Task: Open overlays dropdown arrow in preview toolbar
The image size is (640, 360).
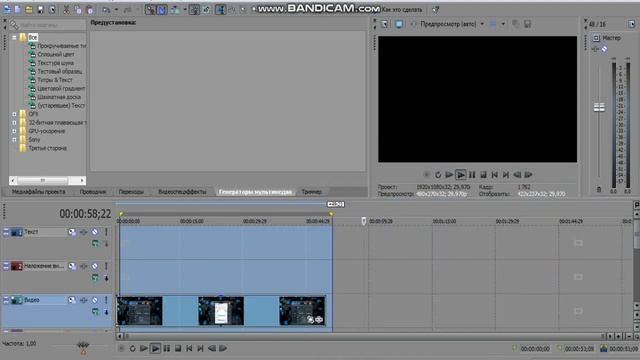Action: (x=503, y=24)
